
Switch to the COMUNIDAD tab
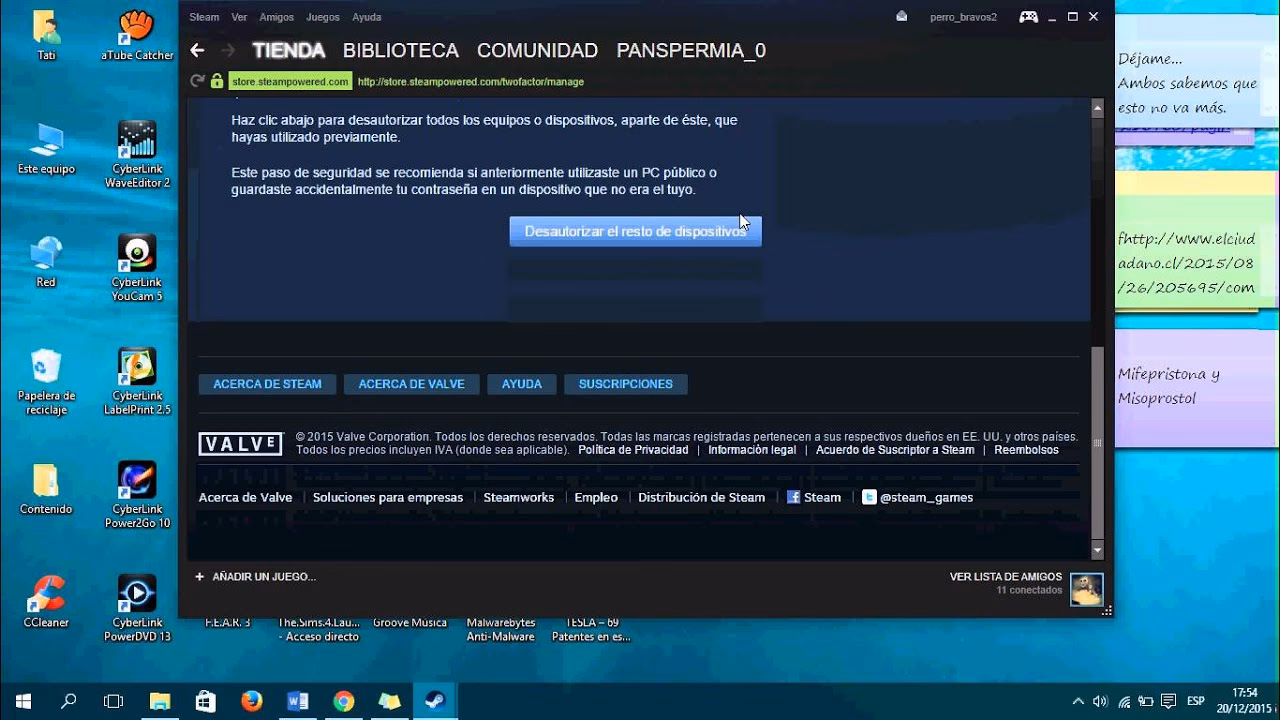(x=537, y=50)
